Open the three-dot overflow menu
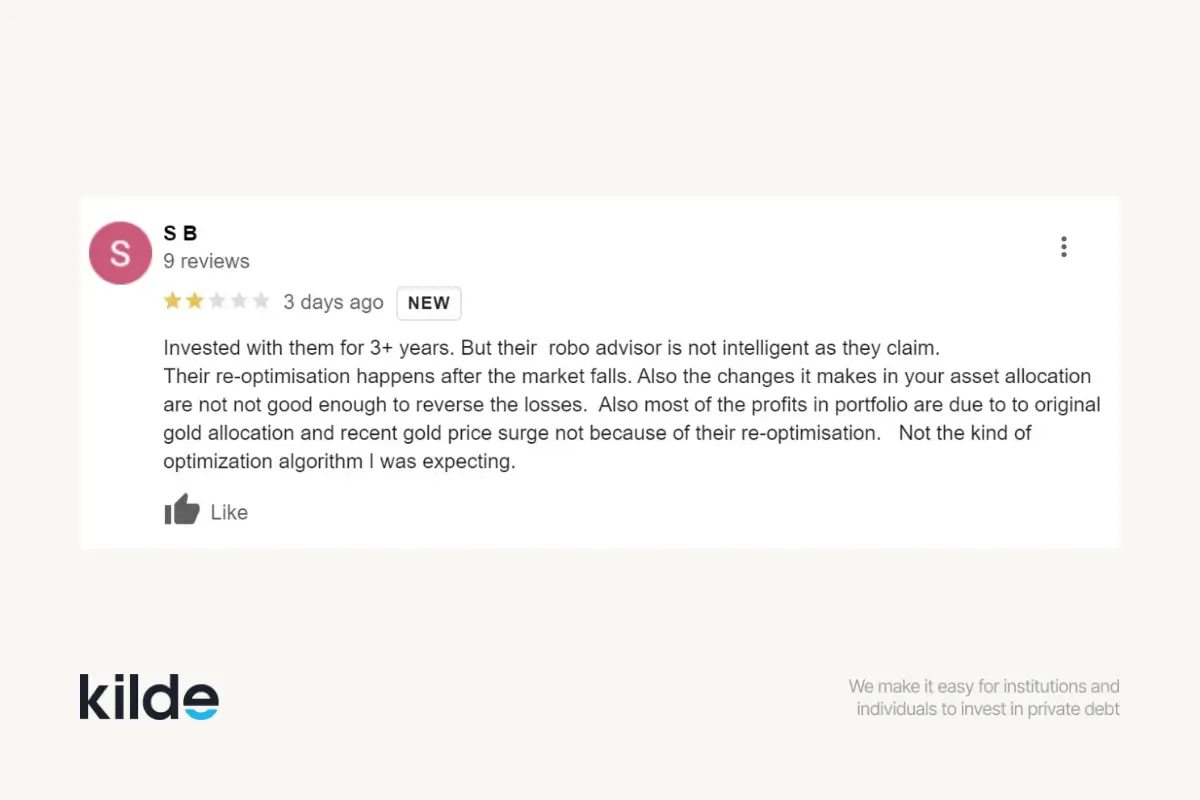Image resolution: width=1200 pixels, height=800 pixels. click(1064, 246)
